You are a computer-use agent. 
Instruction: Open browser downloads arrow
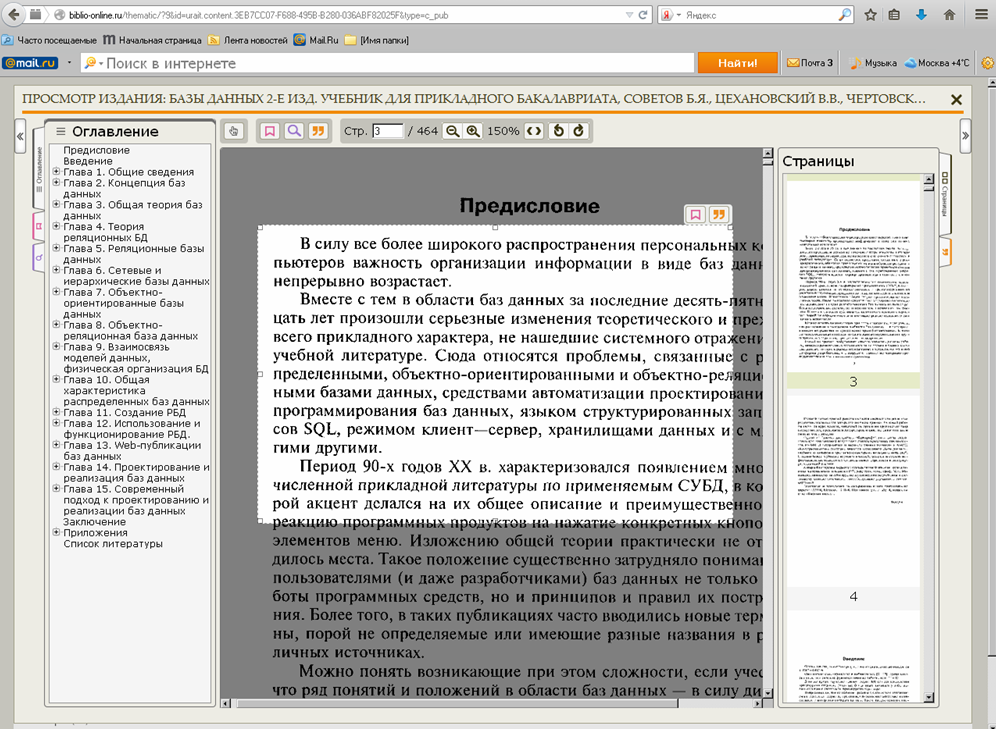[922, 15]
